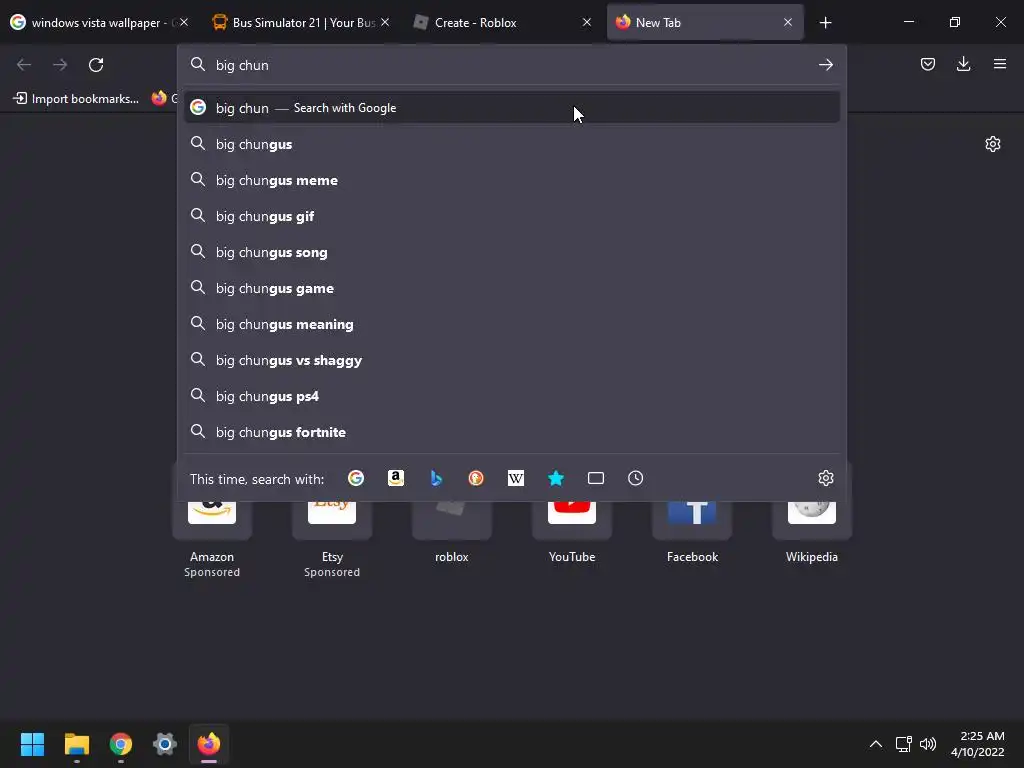Choose suggestion 'big chungus song'
This screenshot has height=768, width=1024.
click(x=511, y=251)
